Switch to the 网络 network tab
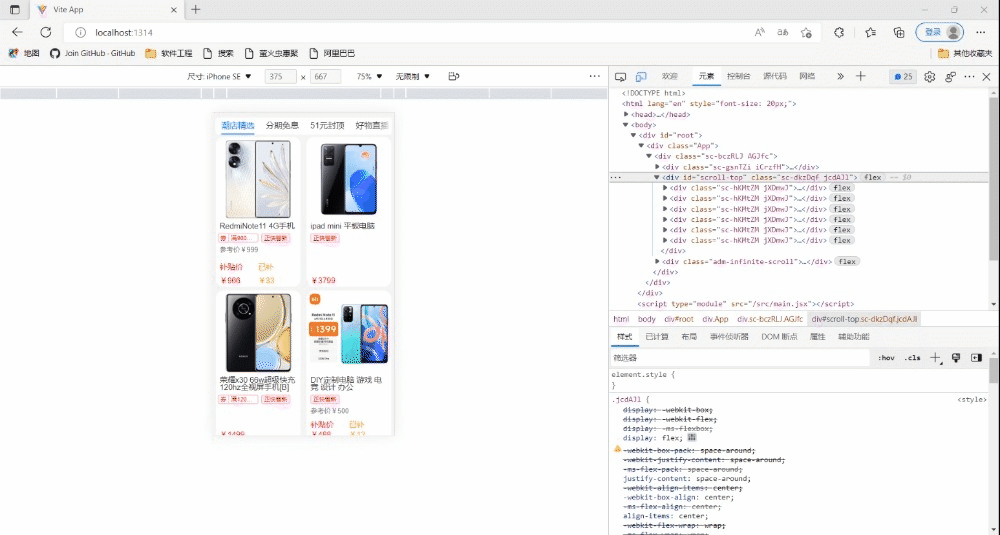Screen dimensions: 1000x535 pyautogui.click(x=807, y=77)
